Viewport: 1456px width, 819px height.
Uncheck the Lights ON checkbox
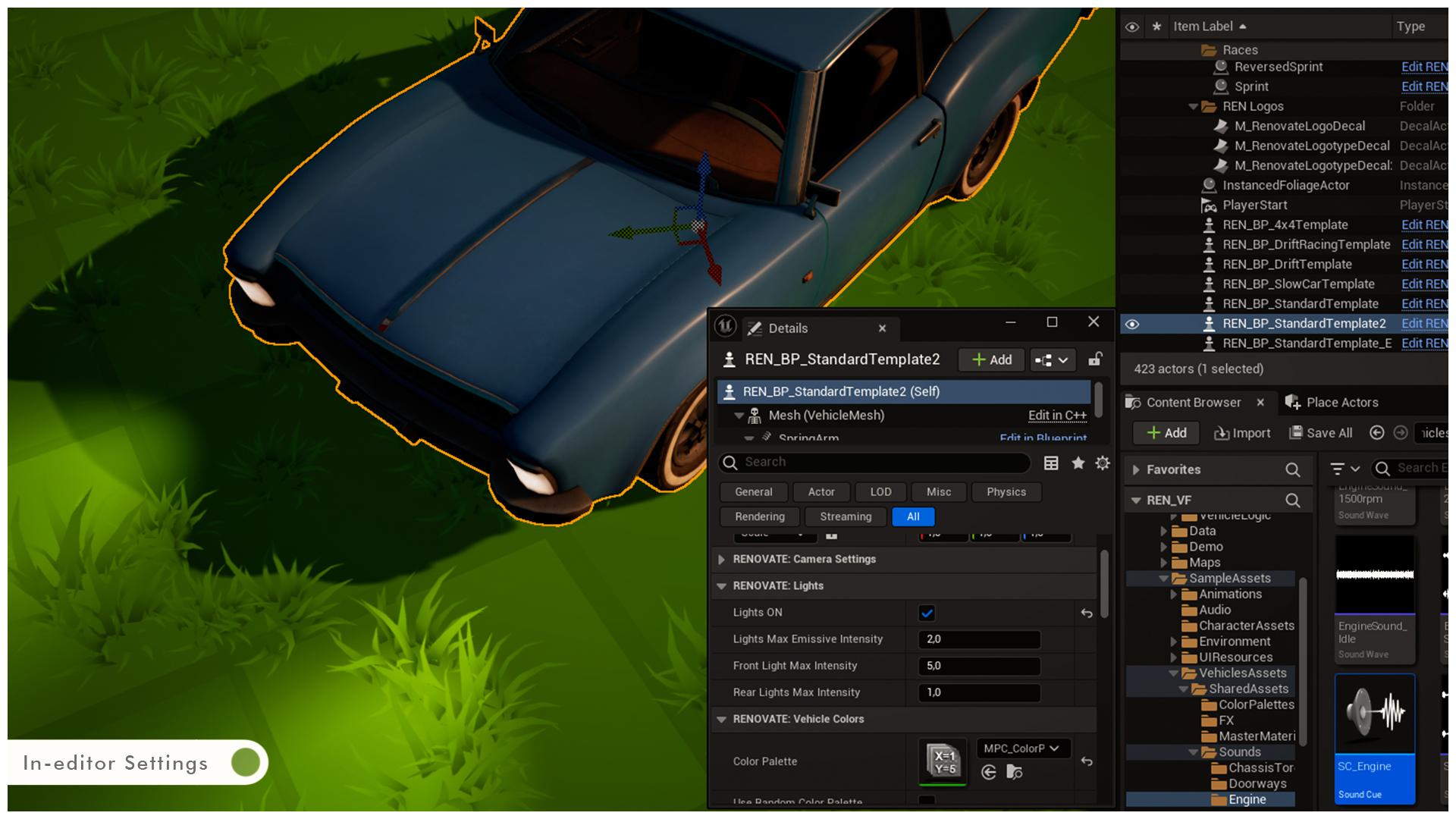tap(926, 613)
